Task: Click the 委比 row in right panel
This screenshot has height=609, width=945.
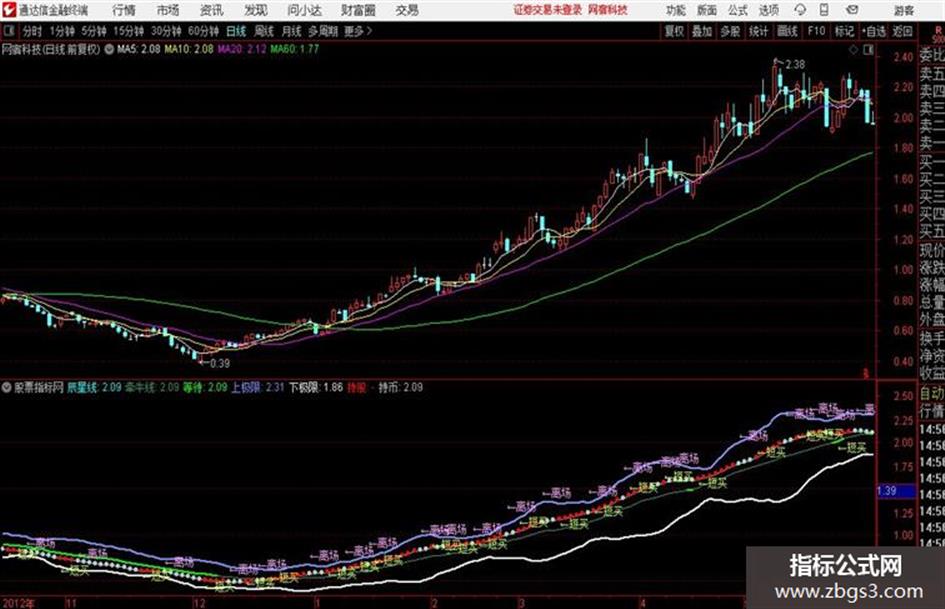Action: tap(932, 56)
